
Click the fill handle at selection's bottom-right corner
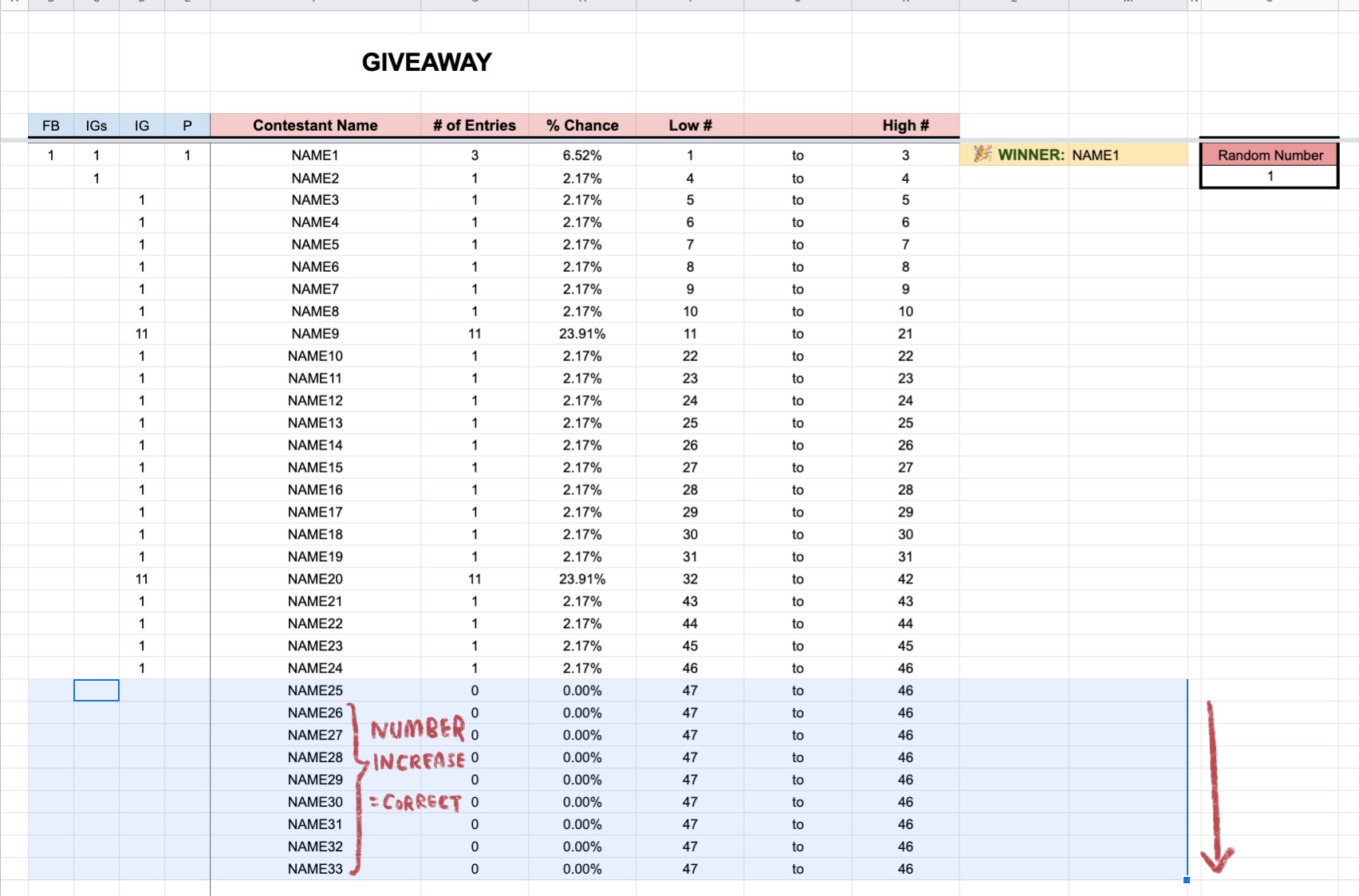click(1187, 880)
